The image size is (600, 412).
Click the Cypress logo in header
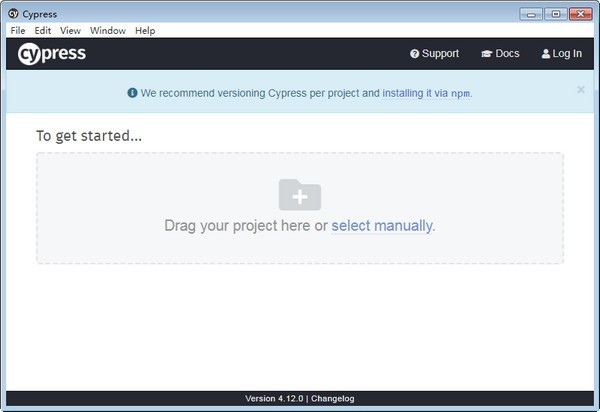[52, 54]
